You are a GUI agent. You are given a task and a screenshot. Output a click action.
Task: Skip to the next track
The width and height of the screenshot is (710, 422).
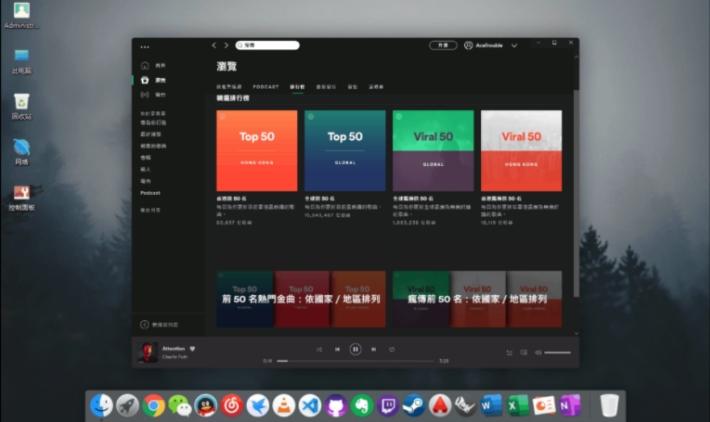pyautogui.click(x=374, y=350)
